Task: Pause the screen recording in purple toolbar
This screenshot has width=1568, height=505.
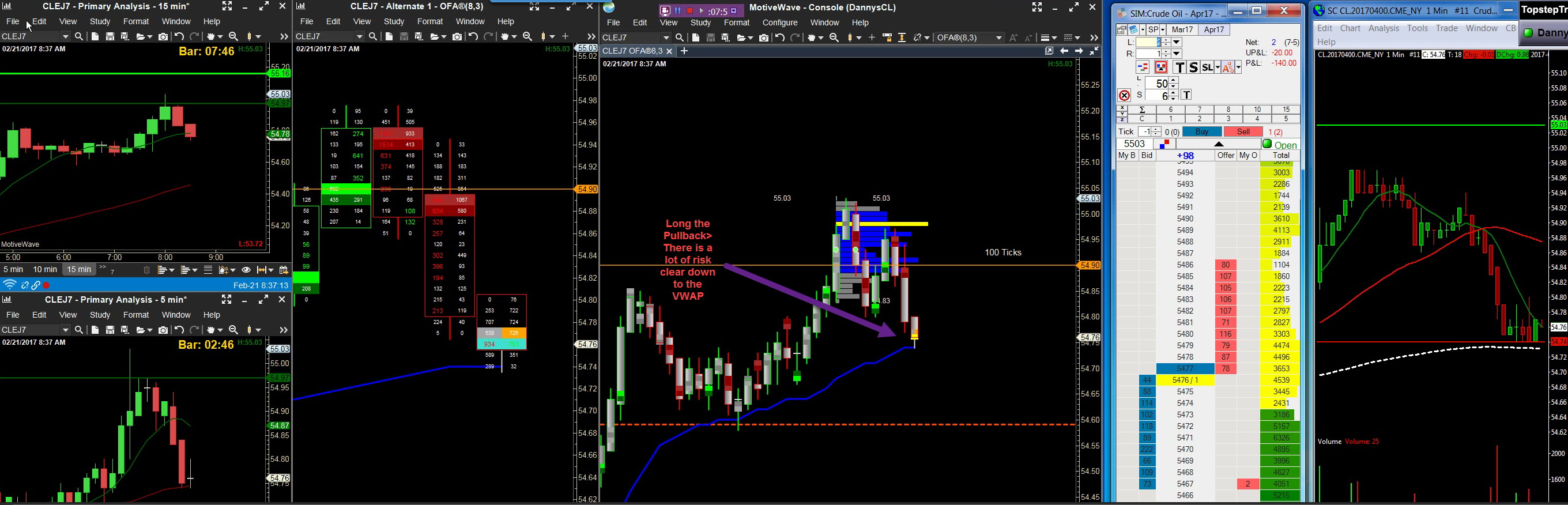Action: click(x=677, y=11)
